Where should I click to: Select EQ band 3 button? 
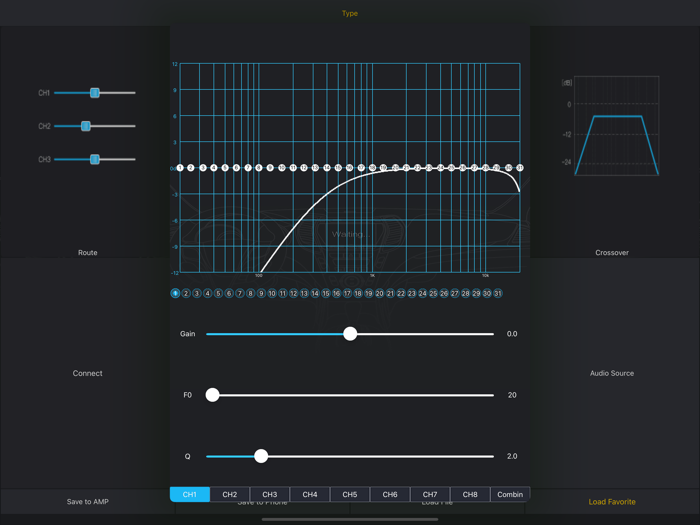click(x=196, y=293)
